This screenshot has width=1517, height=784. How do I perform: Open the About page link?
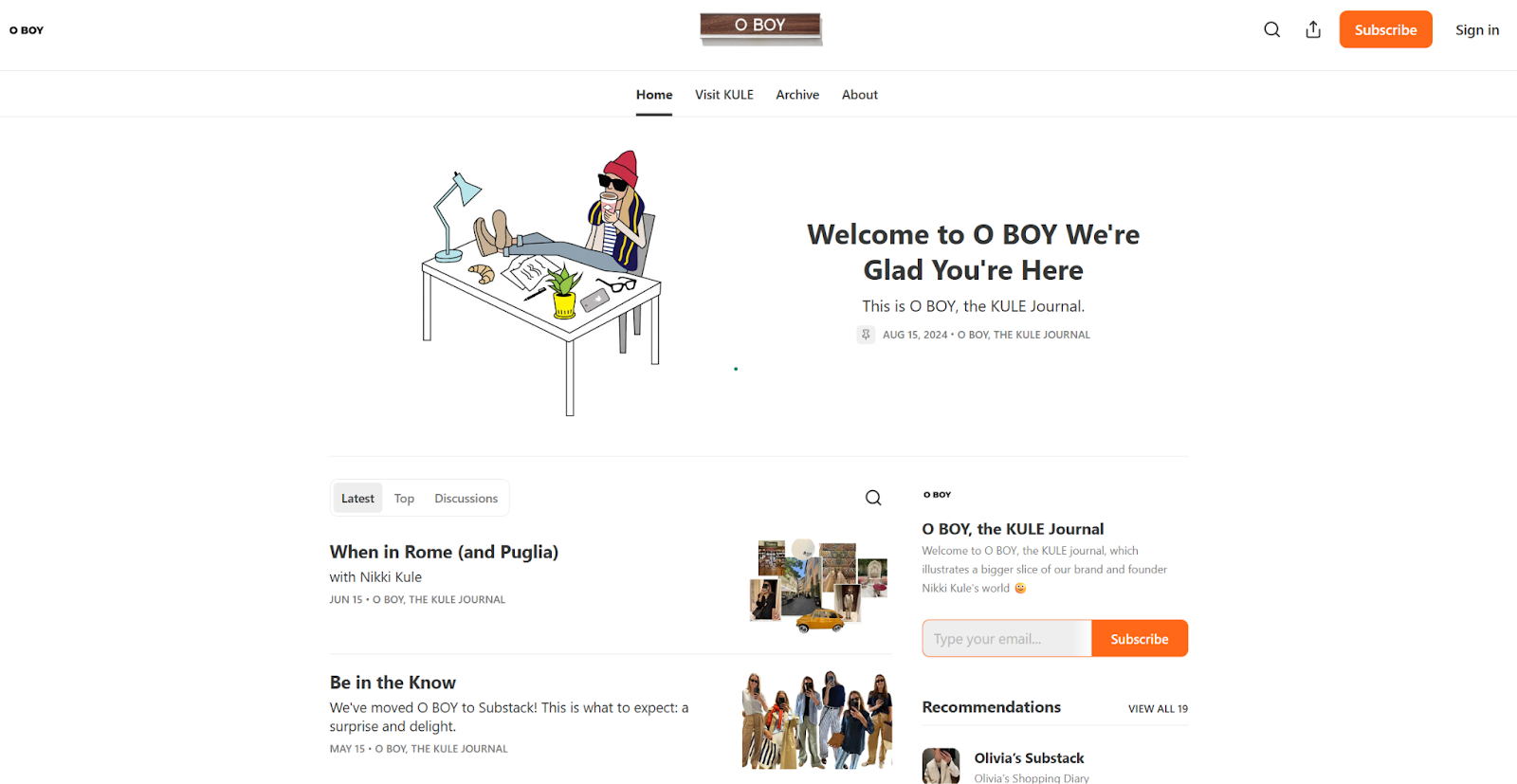pyautogui.click(x=860, y=95)
